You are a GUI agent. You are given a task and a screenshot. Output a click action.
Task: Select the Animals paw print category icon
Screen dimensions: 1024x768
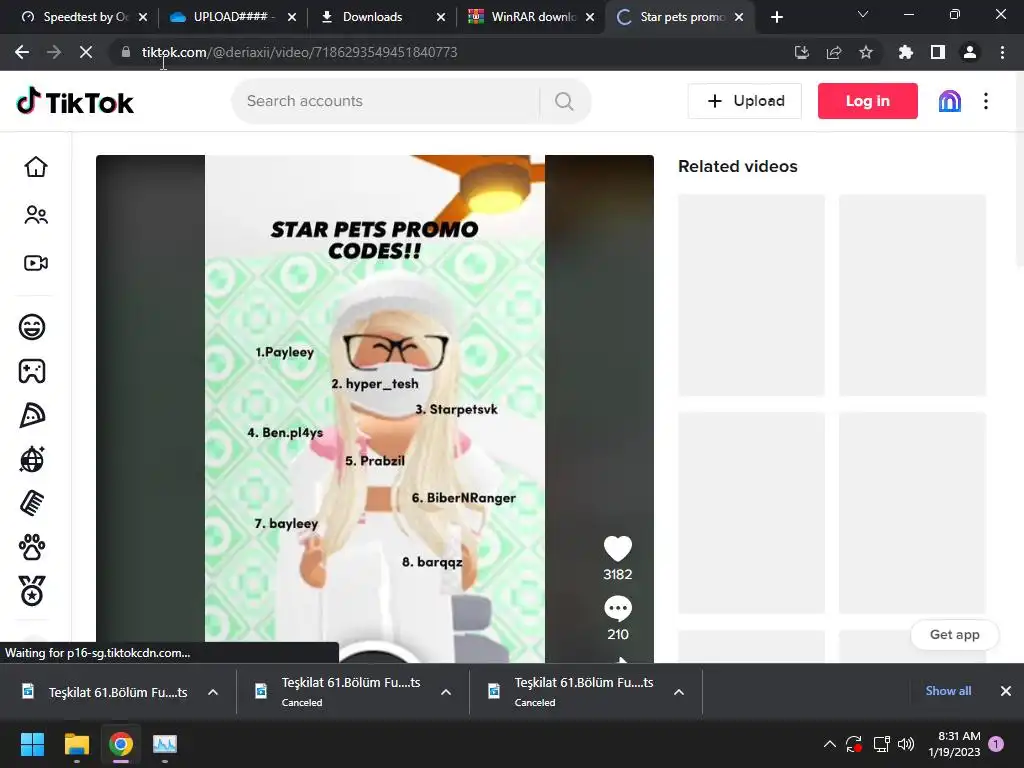coord(32,547)
